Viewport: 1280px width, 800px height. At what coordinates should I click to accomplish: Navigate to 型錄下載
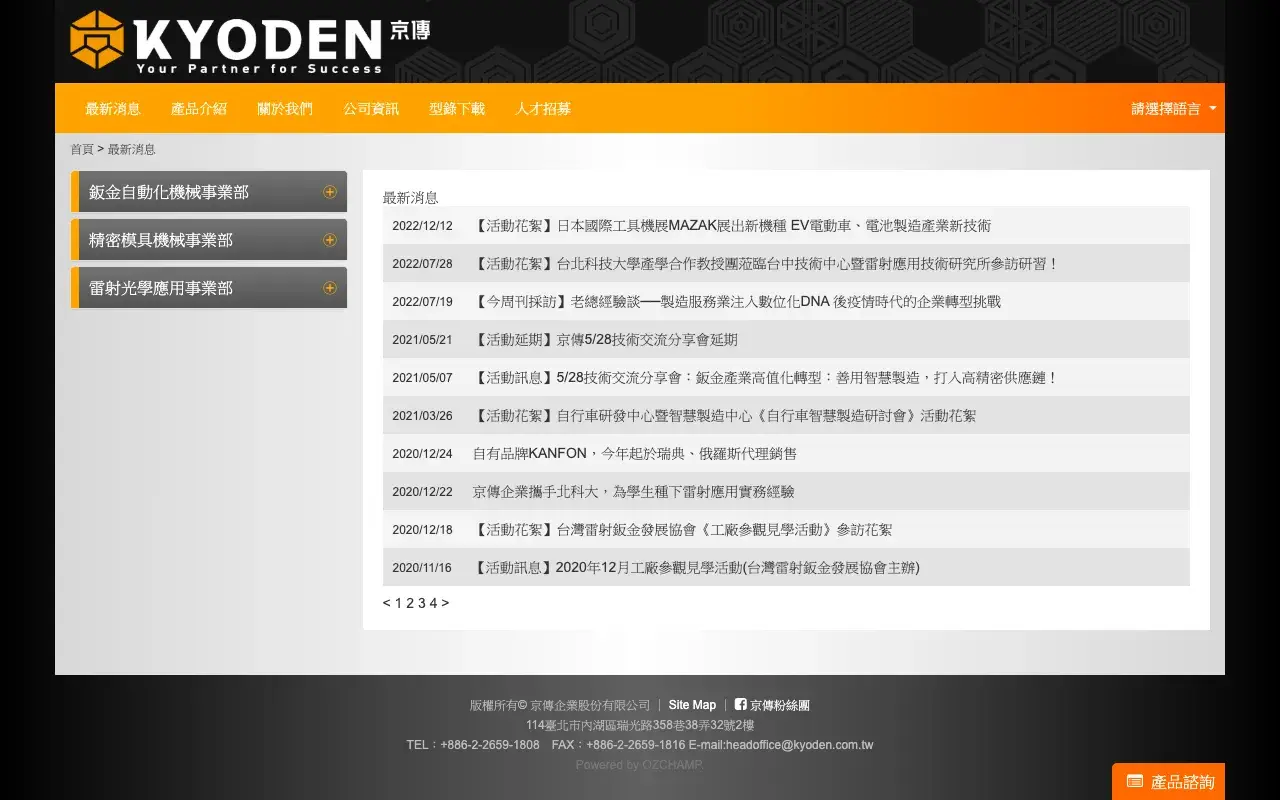click(457, 109)
